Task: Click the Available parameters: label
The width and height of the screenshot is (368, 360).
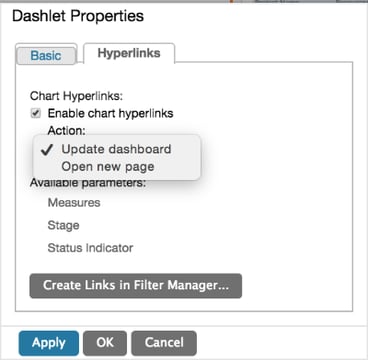Action: pos(88,183)
